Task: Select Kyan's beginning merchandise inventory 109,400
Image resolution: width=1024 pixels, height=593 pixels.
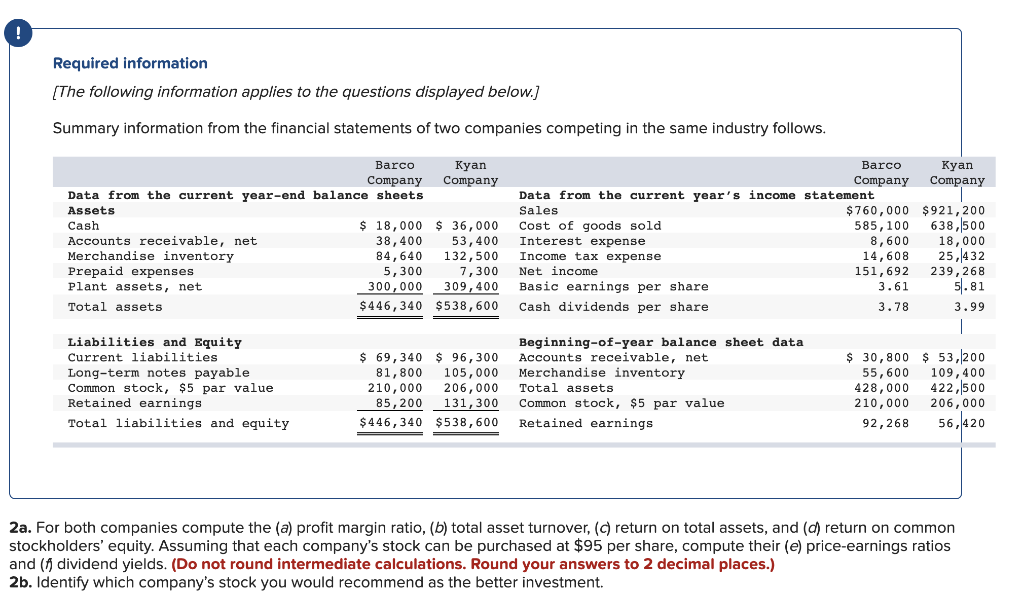Action: coord(957,373)
